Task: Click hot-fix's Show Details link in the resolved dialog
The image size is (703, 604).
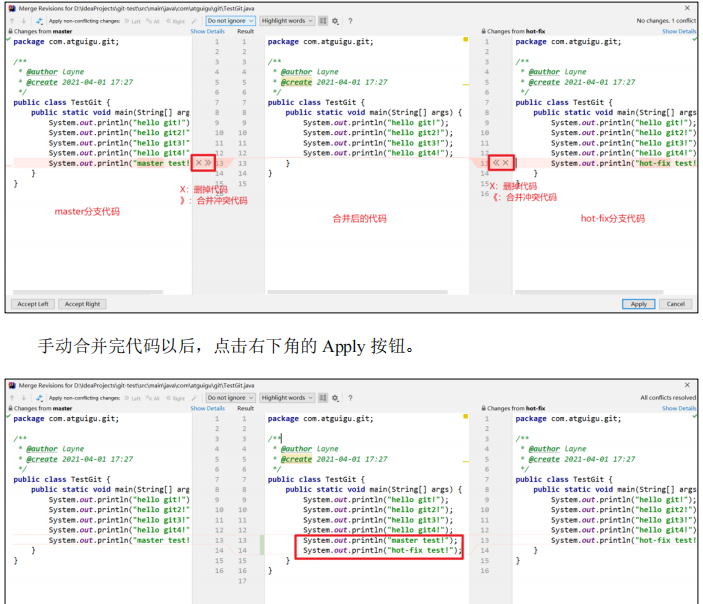Action: [679, 408]
